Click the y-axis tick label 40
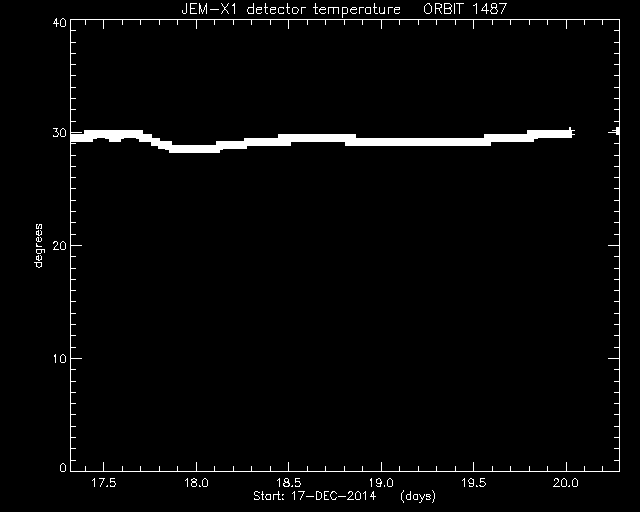640x512 pixels. pos(60,22)
